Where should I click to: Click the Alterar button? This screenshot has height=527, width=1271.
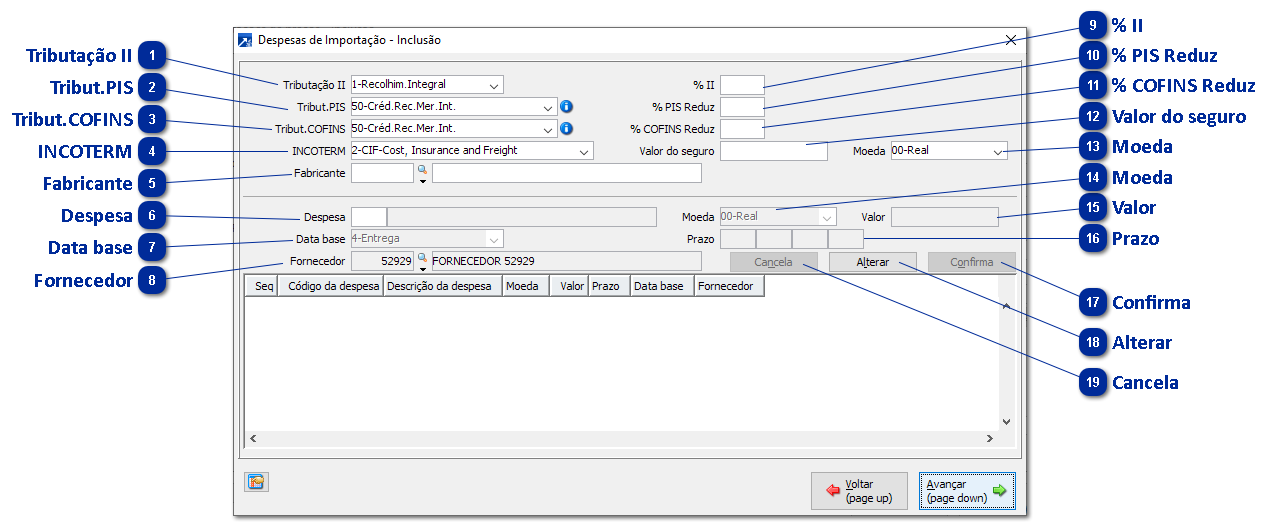click(x=873, y=262)
